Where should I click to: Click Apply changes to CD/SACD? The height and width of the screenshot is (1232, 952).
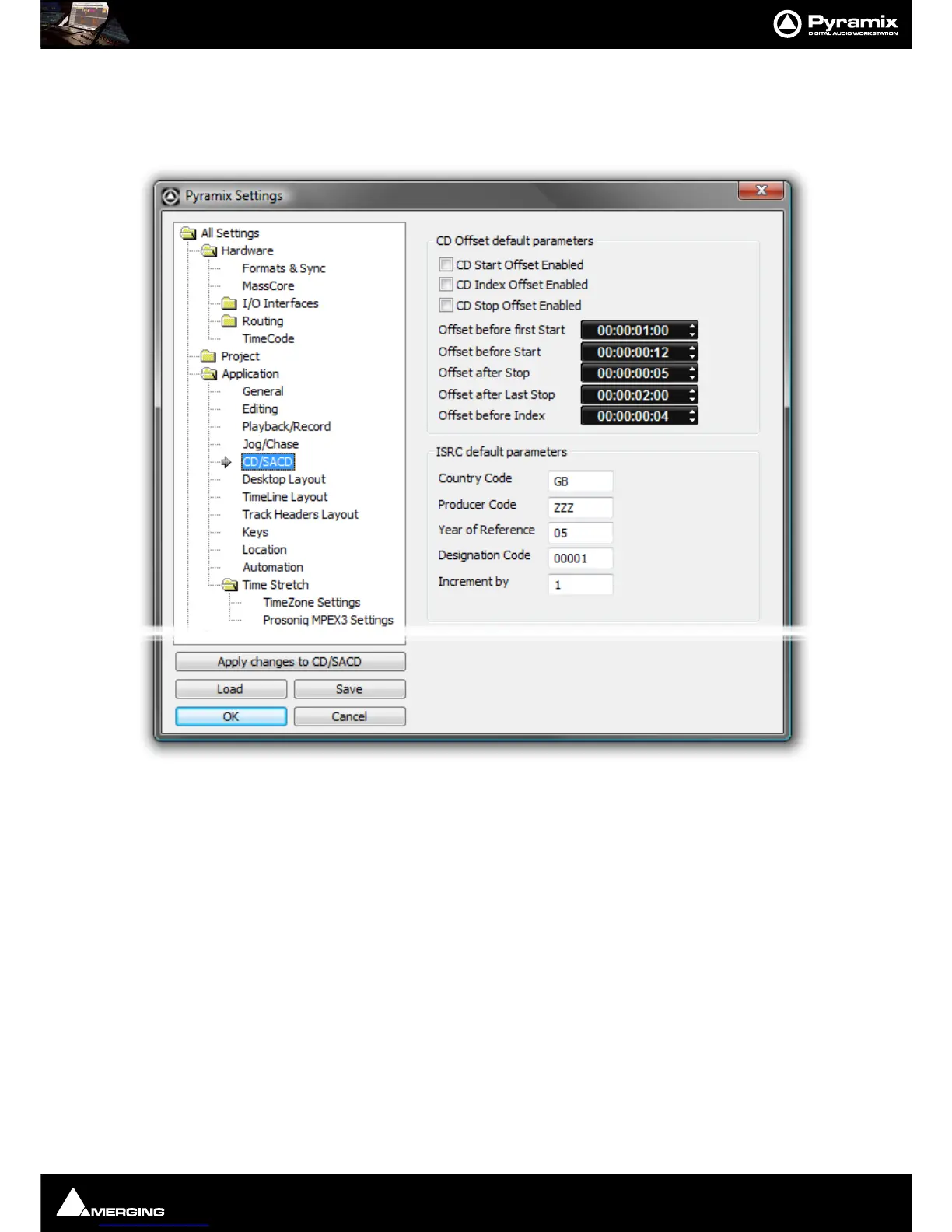(290, 662)
